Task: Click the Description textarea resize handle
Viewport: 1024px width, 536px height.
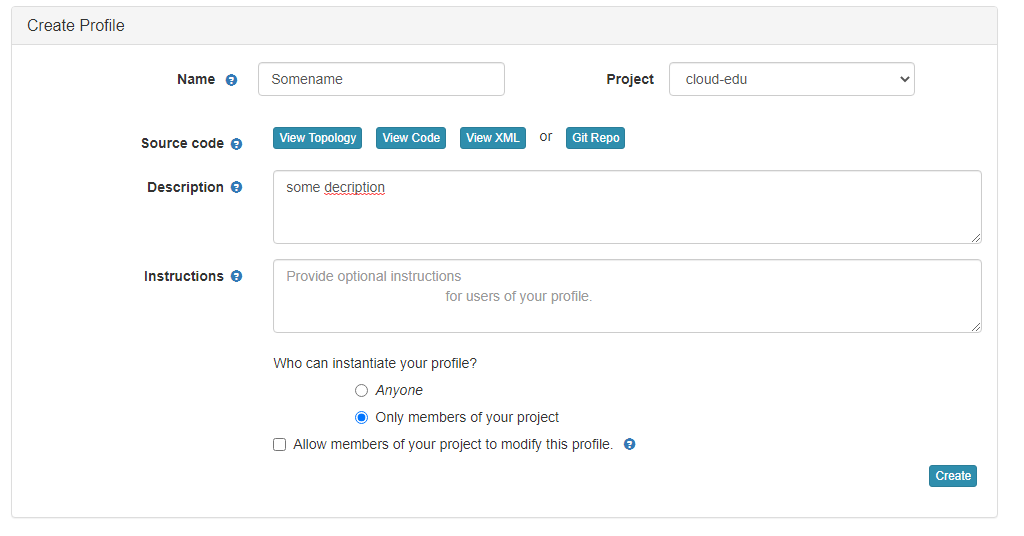Action: point(975,237)
